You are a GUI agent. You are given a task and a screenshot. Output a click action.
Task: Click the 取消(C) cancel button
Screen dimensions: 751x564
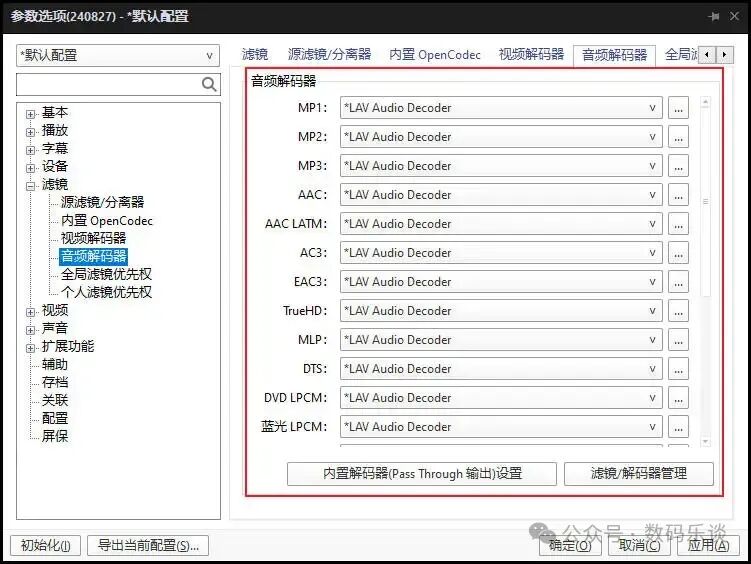coord(639,545)
